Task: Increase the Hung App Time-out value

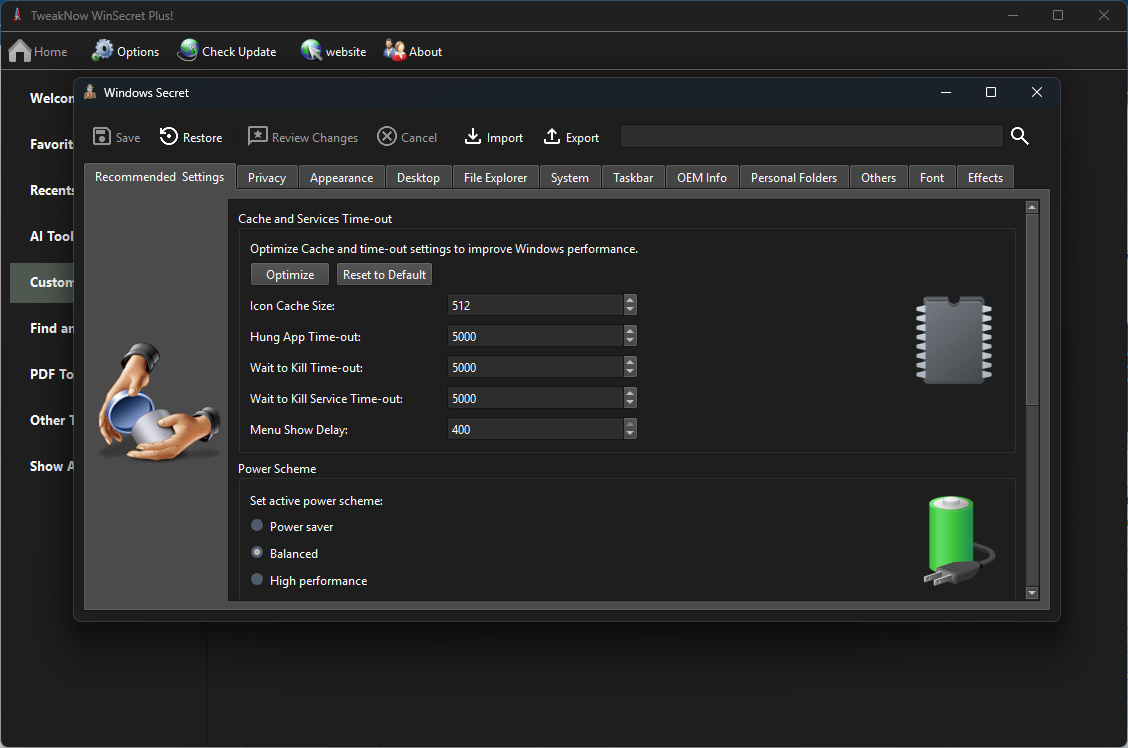Action: (x=630, y=331)
